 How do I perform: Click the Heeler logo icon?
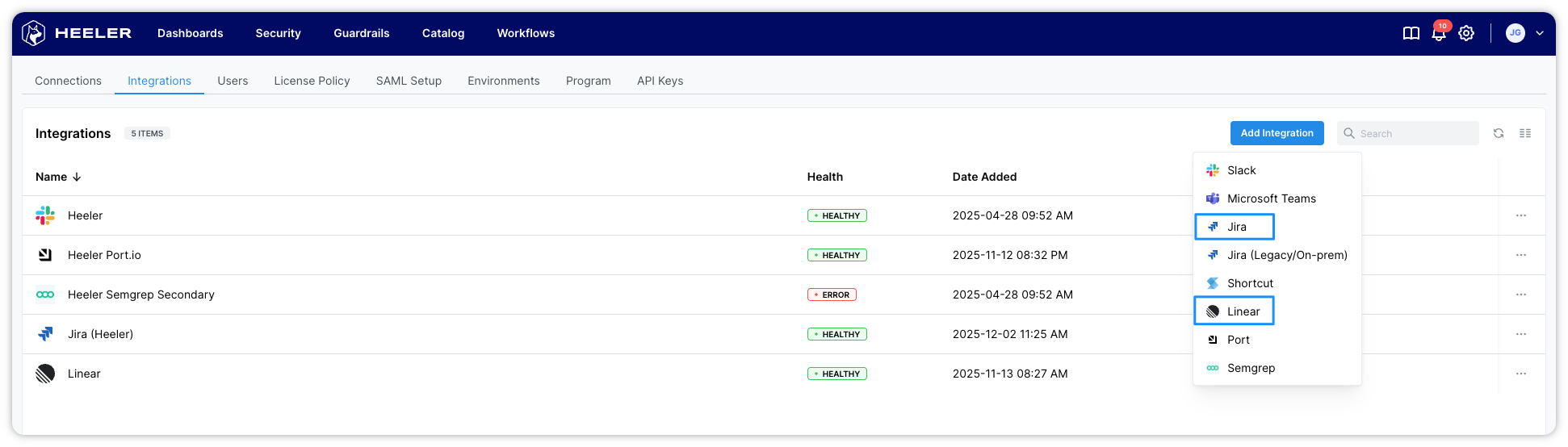pyautogui.click(x=34, y=33)
